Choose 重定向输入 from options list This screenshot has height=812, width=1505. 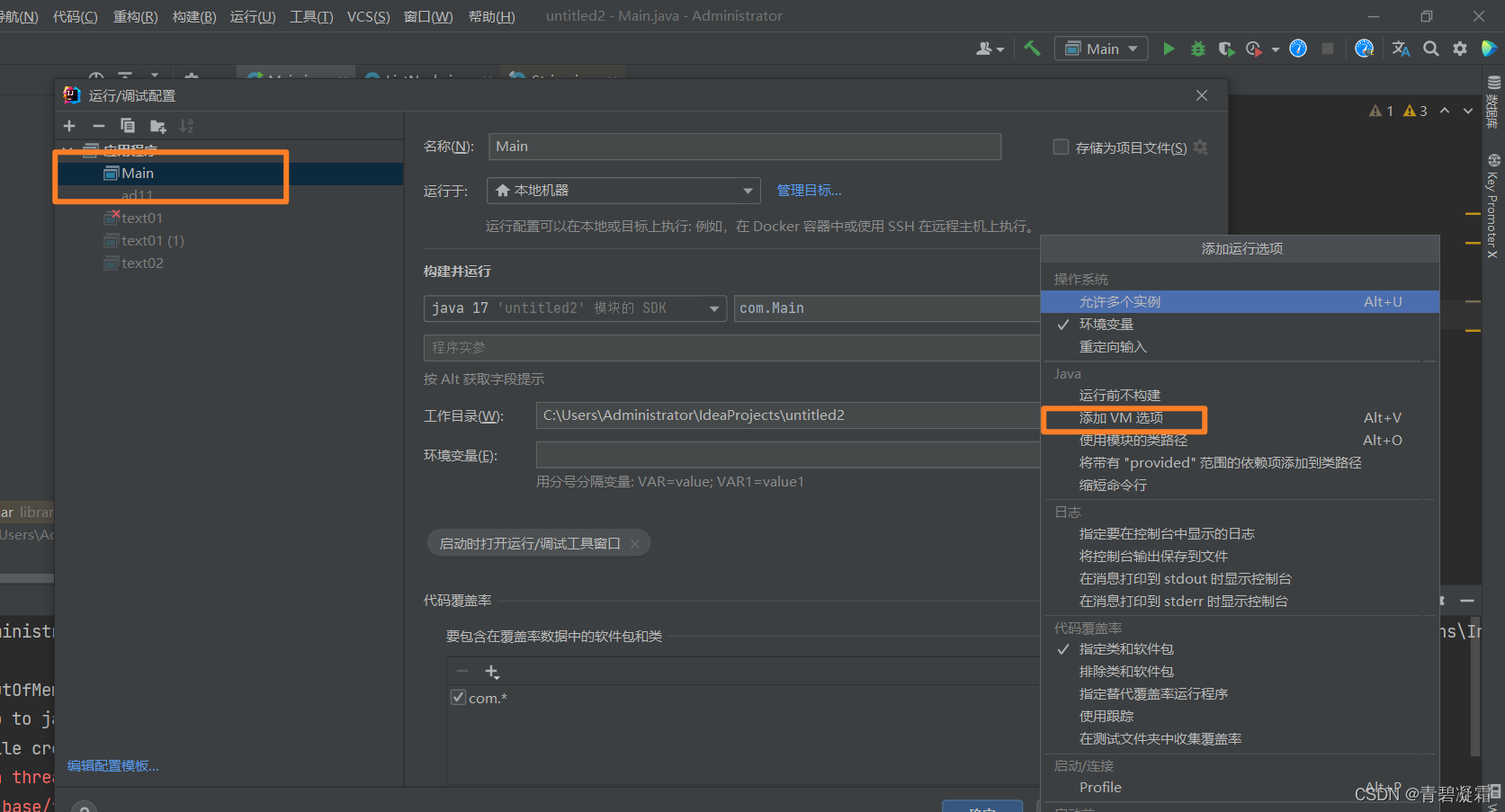pyautogui.click(x=1241, y=347)
